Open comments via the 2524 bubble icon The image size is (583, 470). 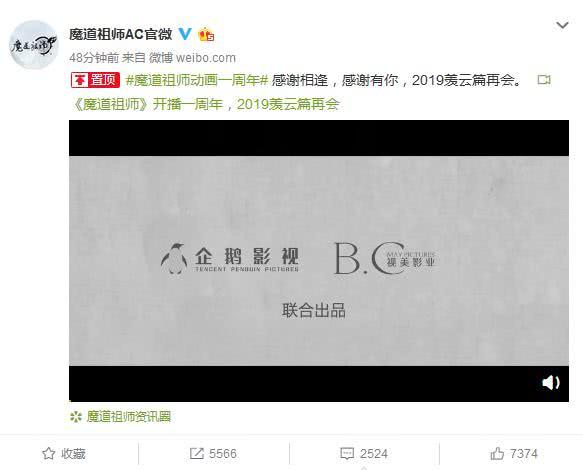364,454
